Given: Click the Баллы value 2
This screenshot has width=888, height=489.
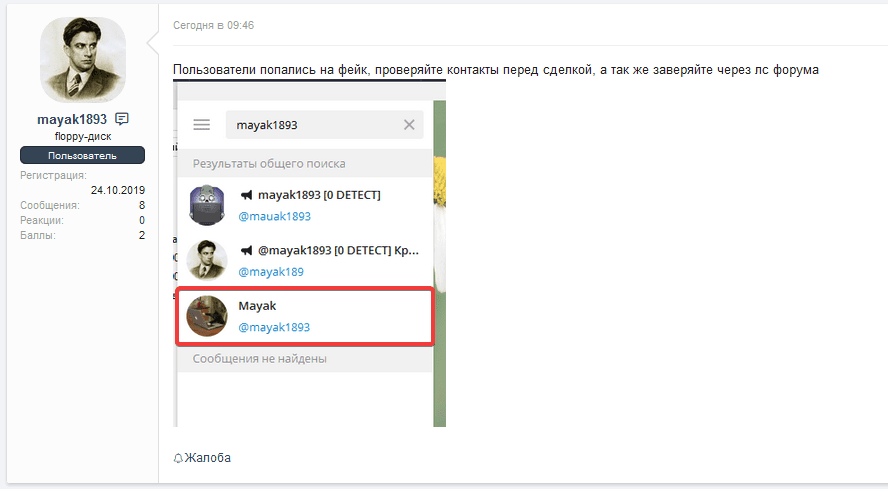Looking at the screenshot, I should pyautogui.click(x=142, y=235).
